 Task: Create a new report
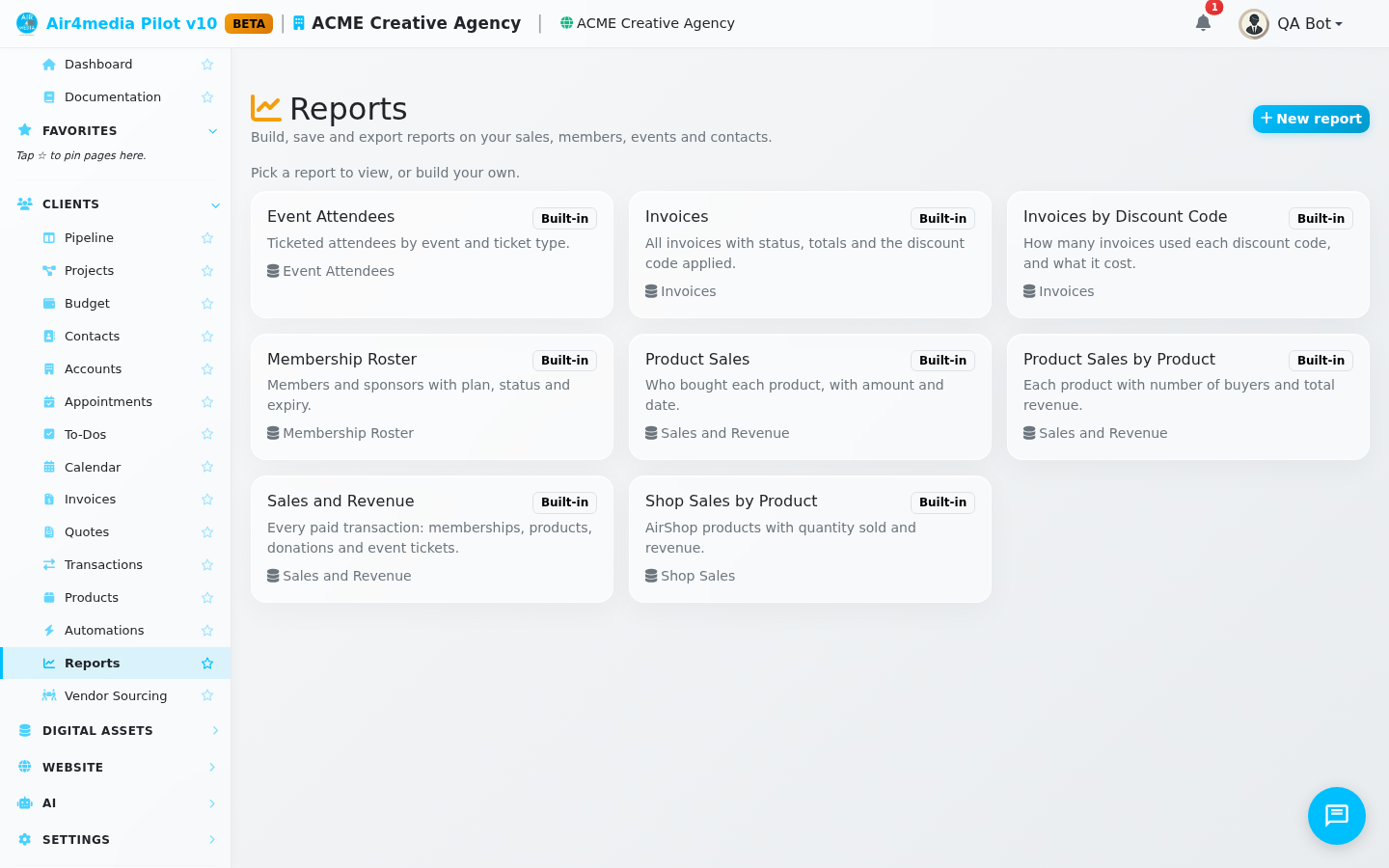click(x=1311, y=119)
